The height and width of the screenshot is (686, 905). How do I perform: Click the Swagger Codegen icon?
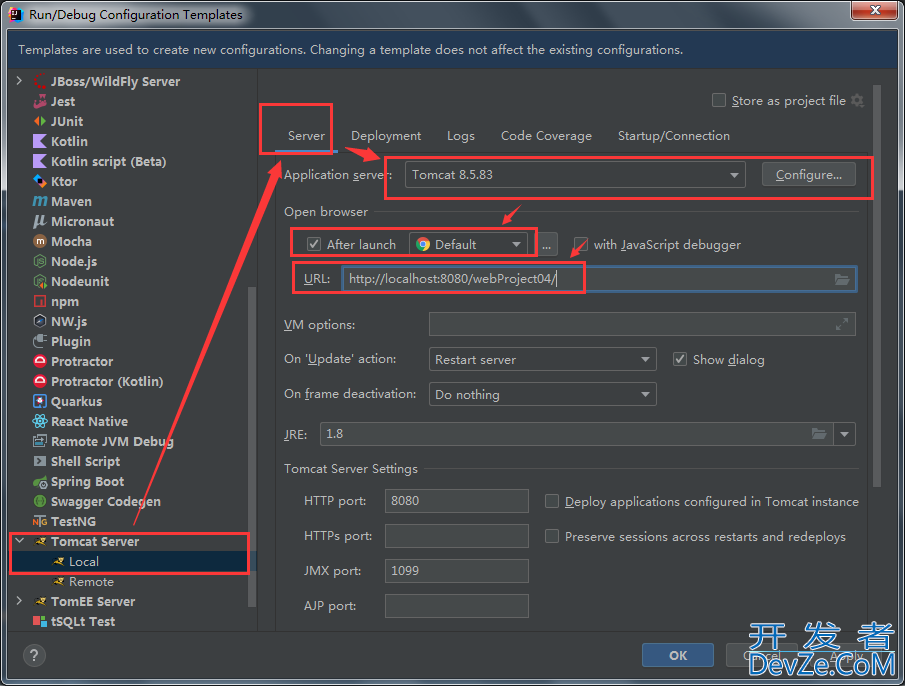pos(40,501)
